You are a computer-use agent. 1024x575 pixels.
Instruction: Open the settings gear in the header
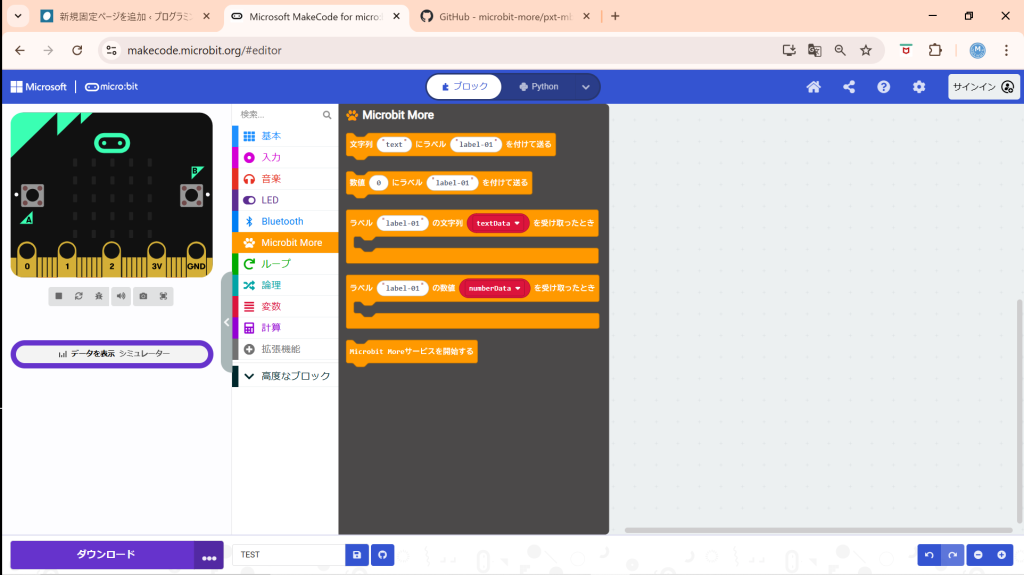pos(919,87)
